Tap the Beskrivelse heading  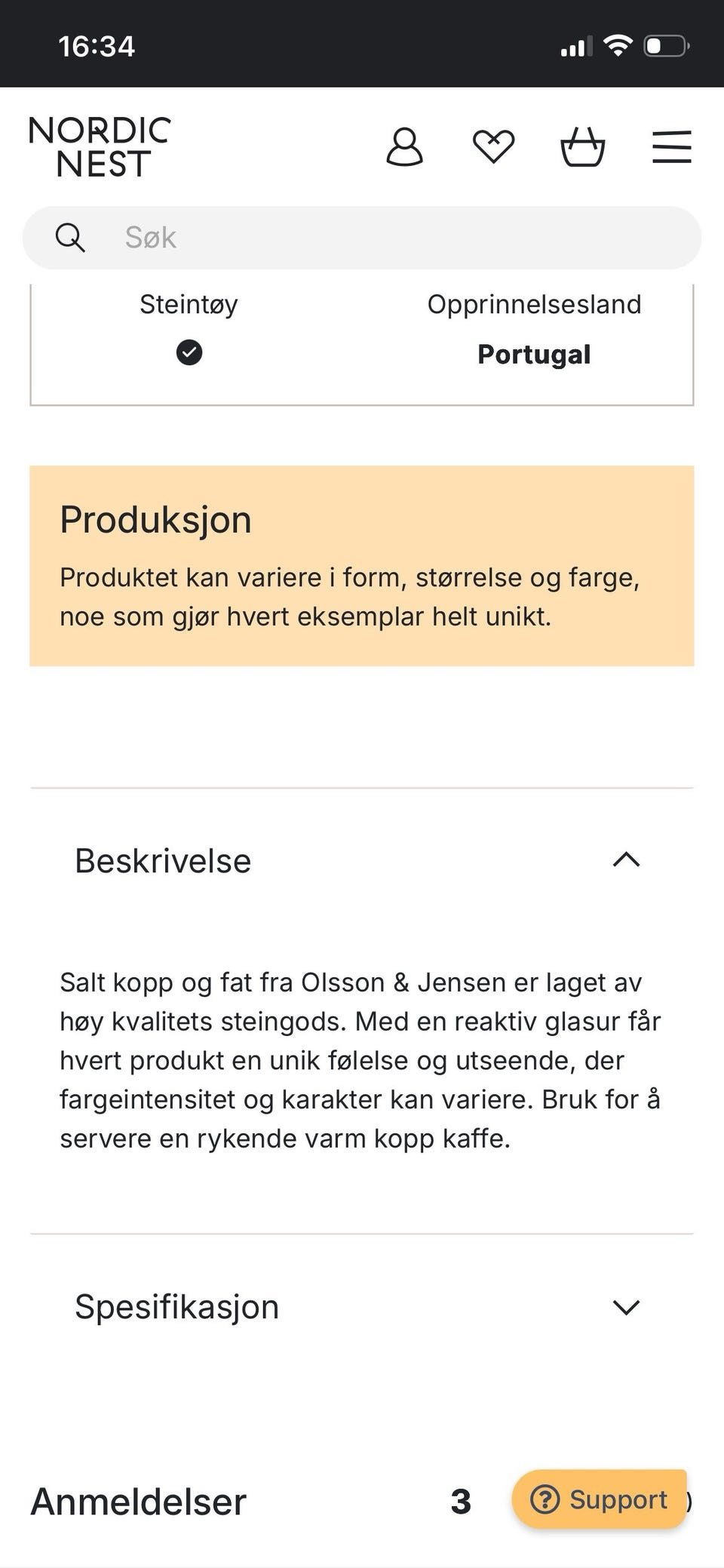tap(163, 860)
